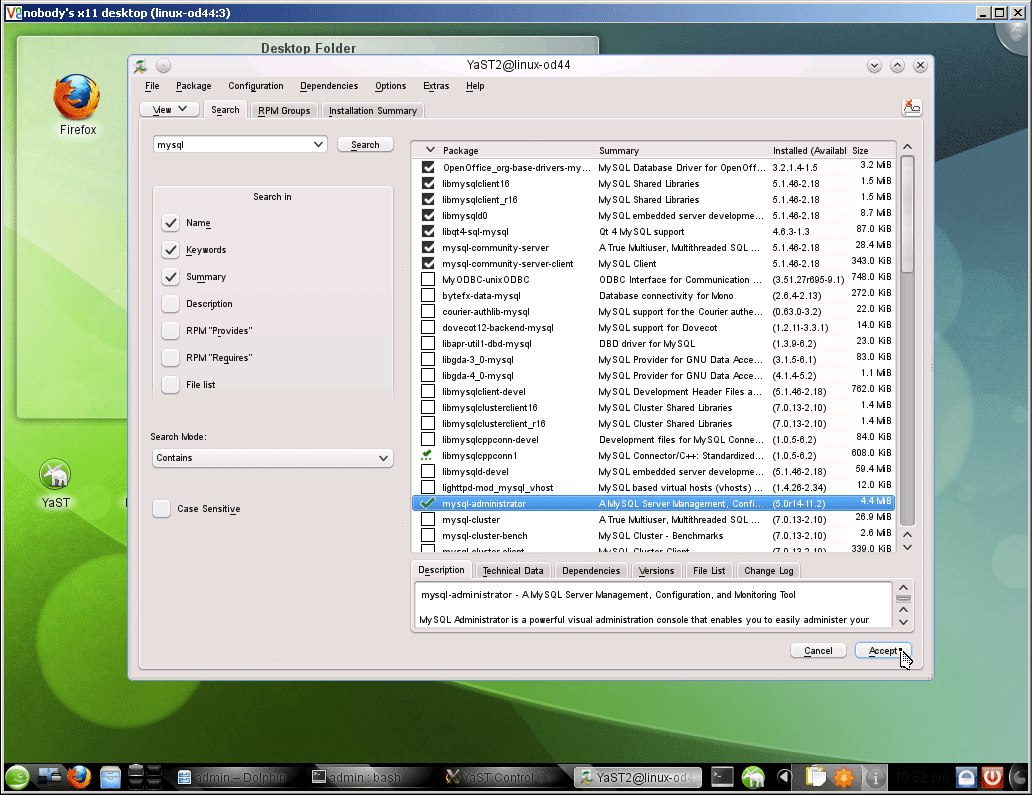
Task: Click the VNC icon in the viewer titlebar
Action: tap(13, 13)
